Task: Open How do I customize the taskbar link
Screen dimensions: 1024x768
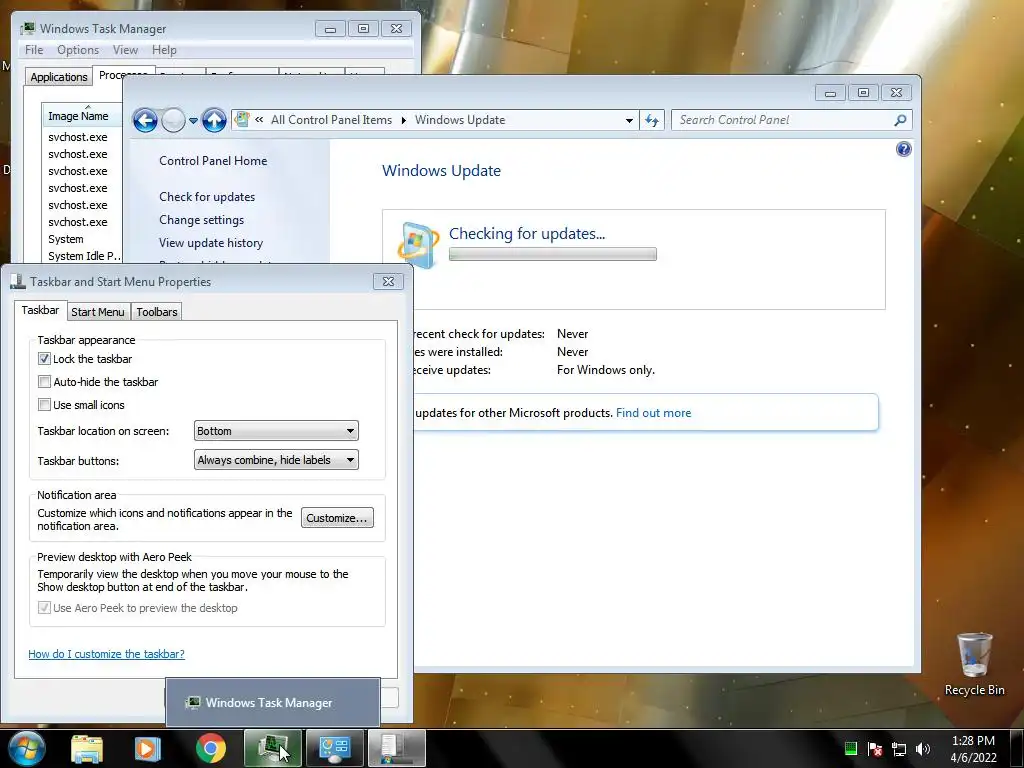Action: 106,654
